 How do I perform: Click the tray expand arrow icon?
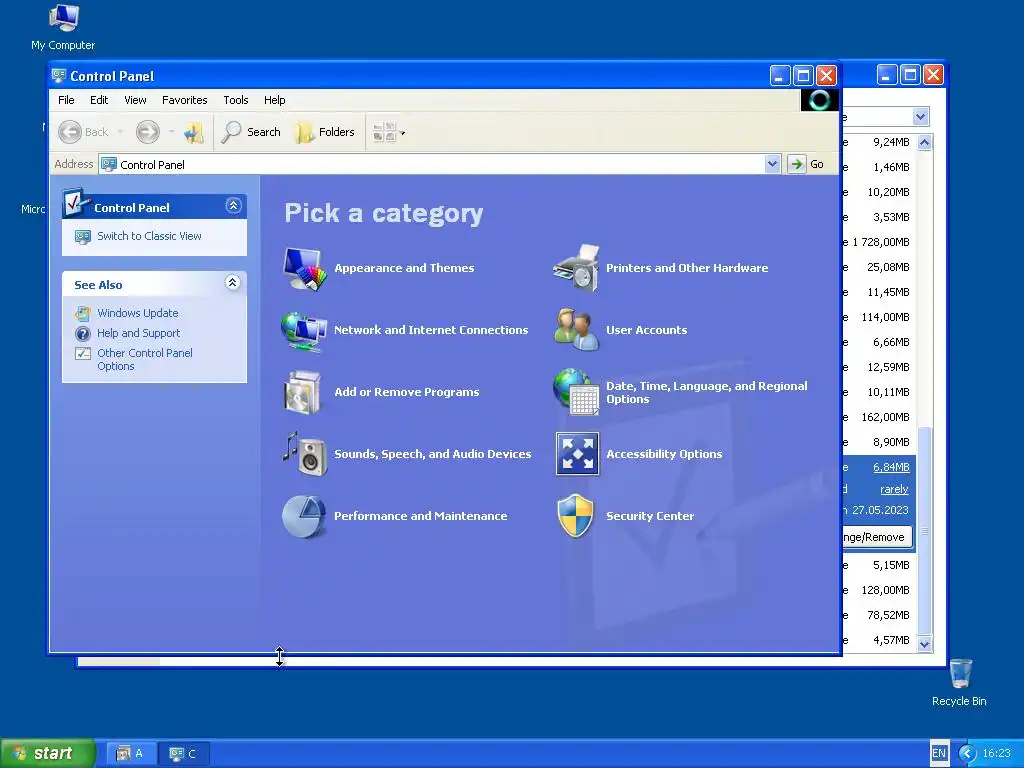coord(968,754)
